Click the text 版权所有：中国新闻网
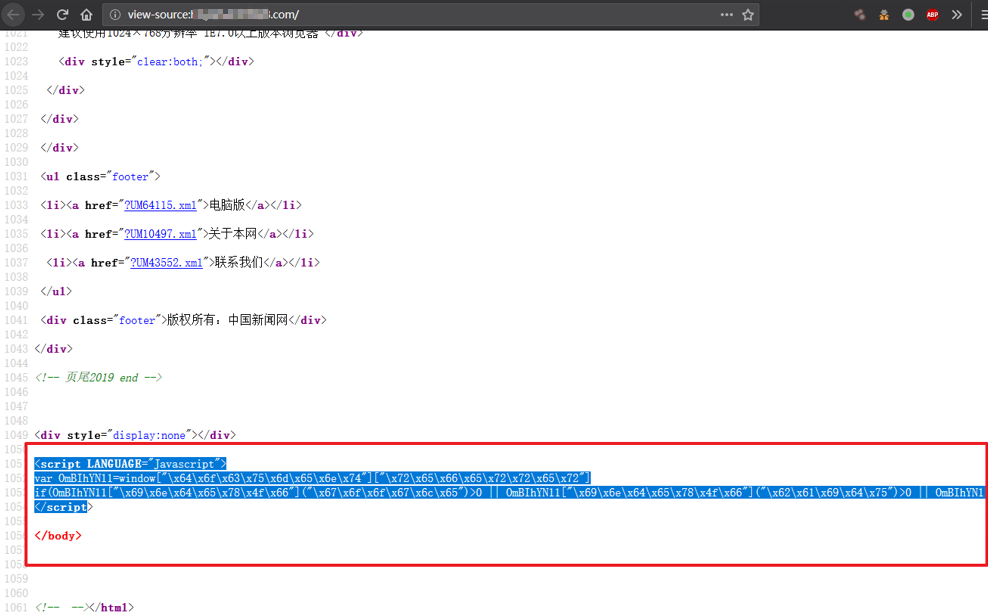Image resolution: width=988 pixels, height=612 pixels. coord(227,320)
